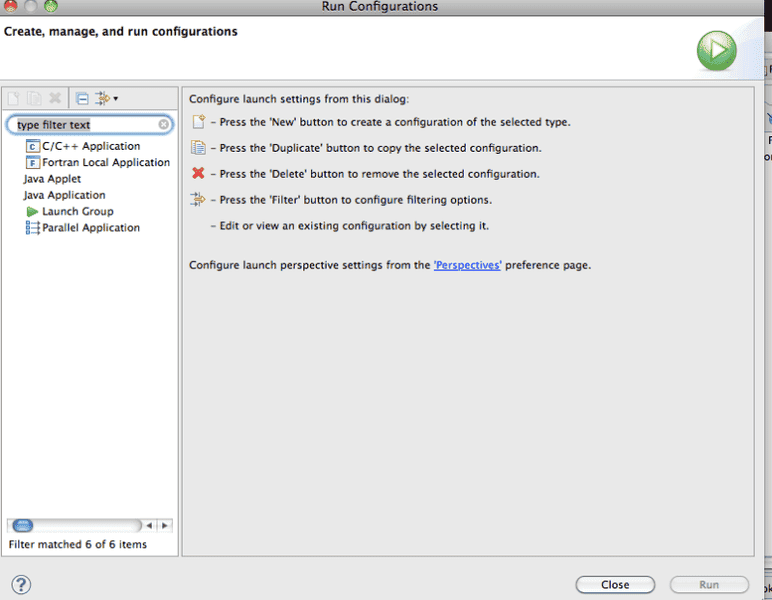
Task: Click the red X Delete configuration toolbar icon
Action: click(55, 98)
